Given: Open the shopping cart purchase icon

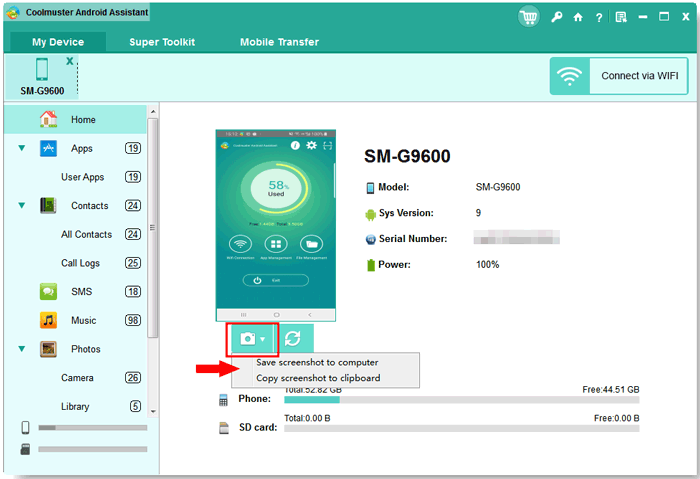Looking at the screenshot, I should point(529,17).
